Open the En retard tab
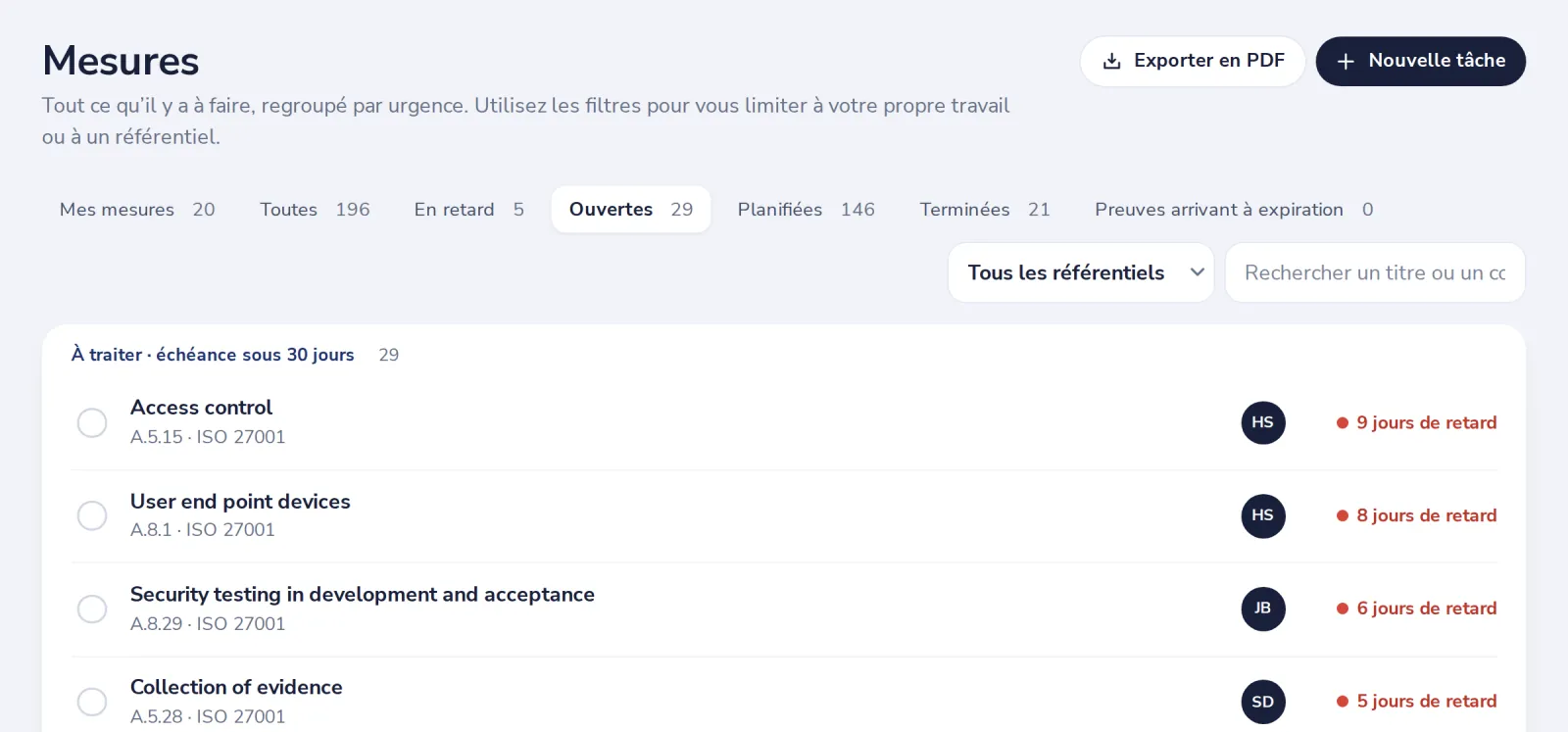The width and height of the screenshot is (1568, 732). 469,210
